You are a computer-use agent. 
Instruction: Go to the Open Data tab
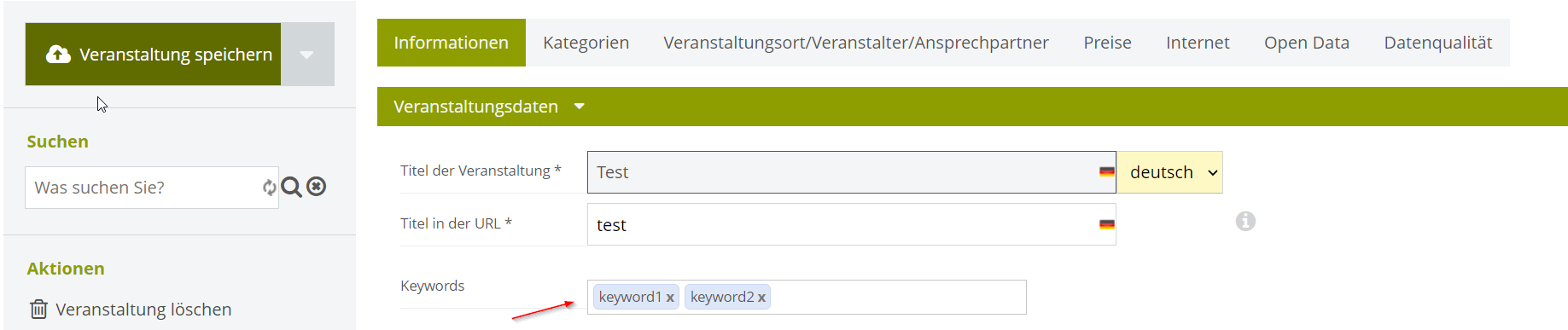[1306, 43]
